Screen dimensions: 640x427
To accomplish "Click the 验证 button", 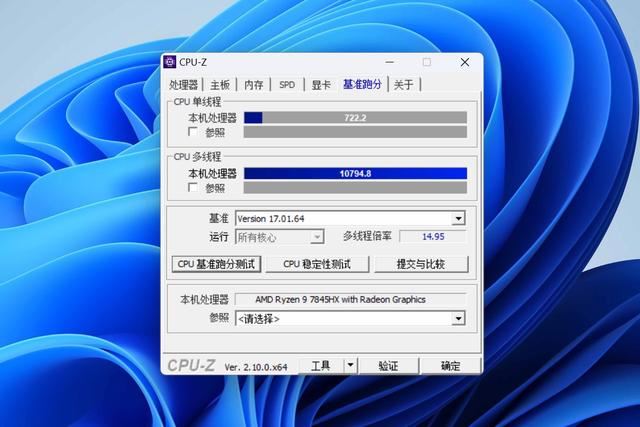I will pyautogui.click(x=388, y=366).
